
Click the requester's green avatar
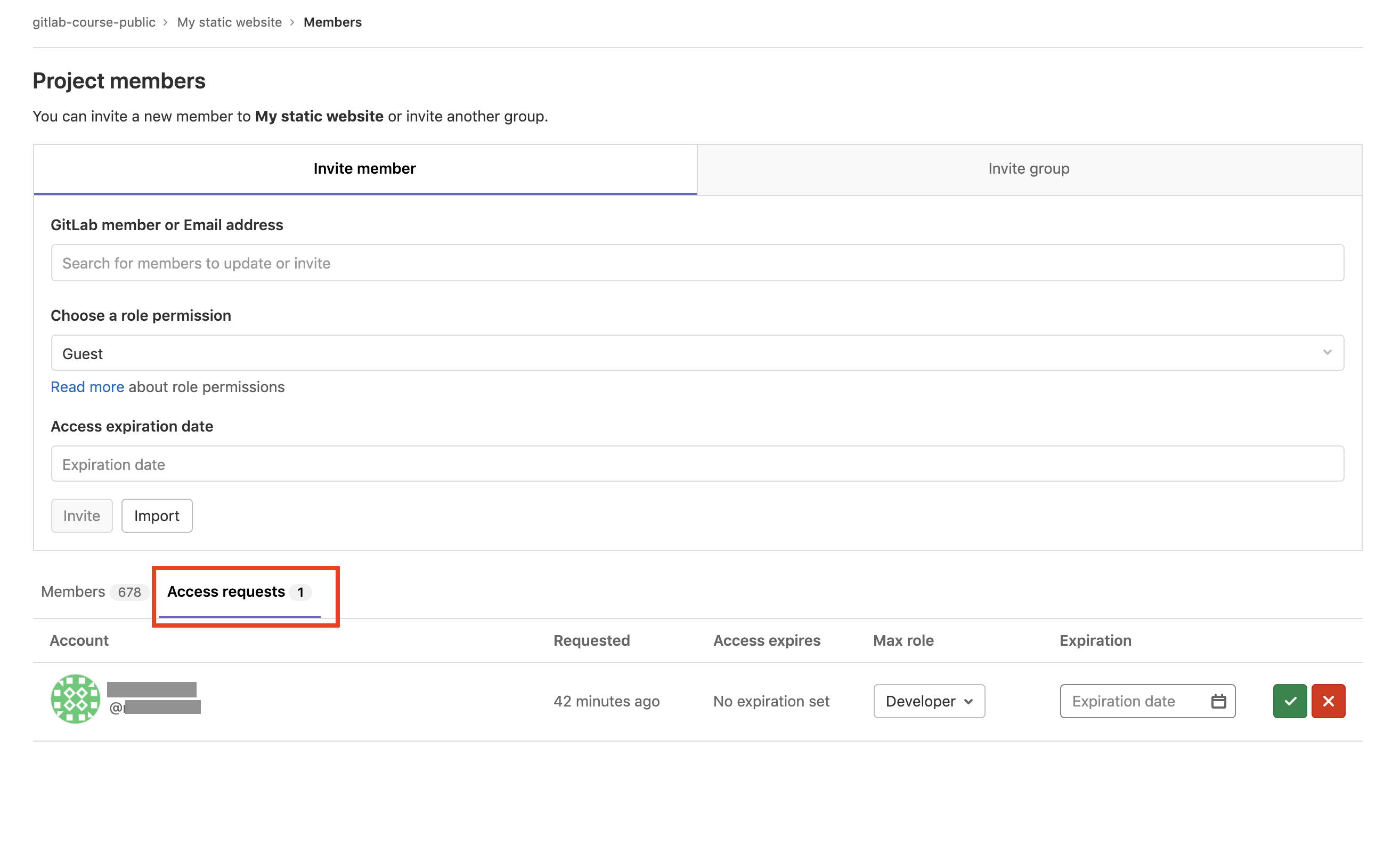[76, 698]
